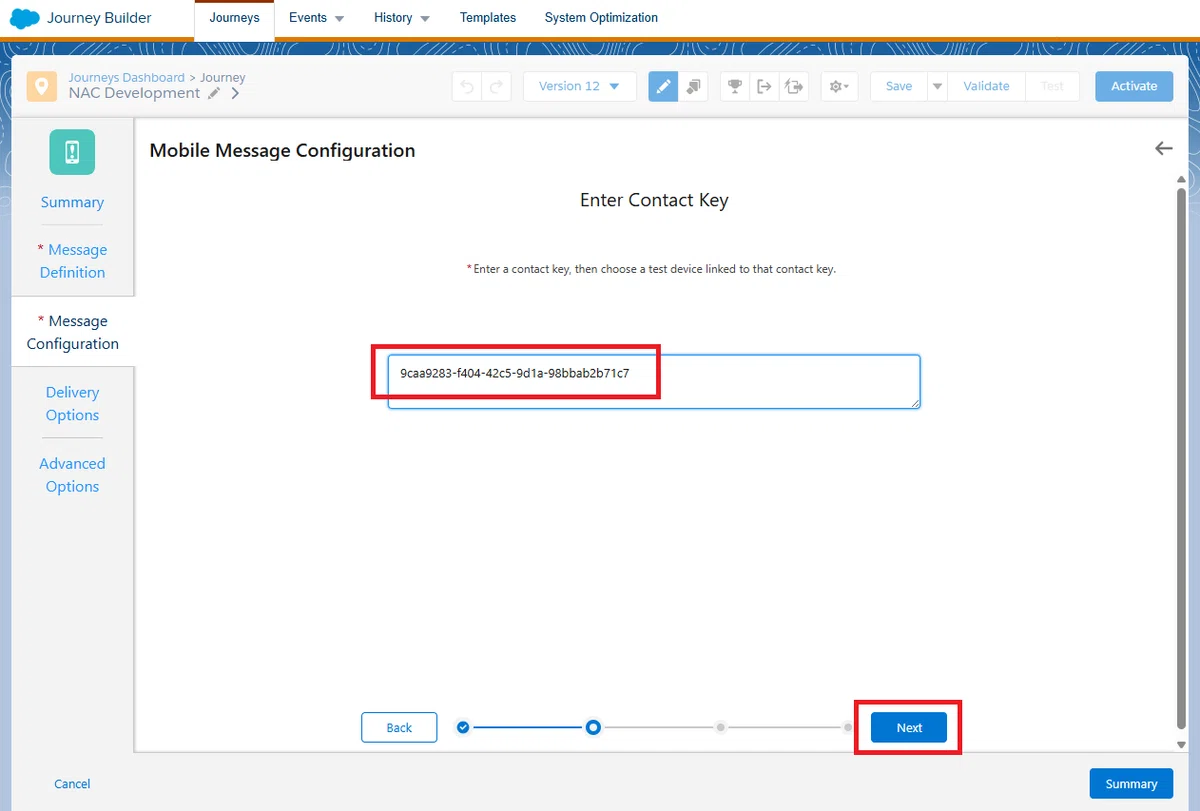Open the History menu
The height and width of the screenshot is (811, 1200).
pyautogui.click(x=402, y=18)
